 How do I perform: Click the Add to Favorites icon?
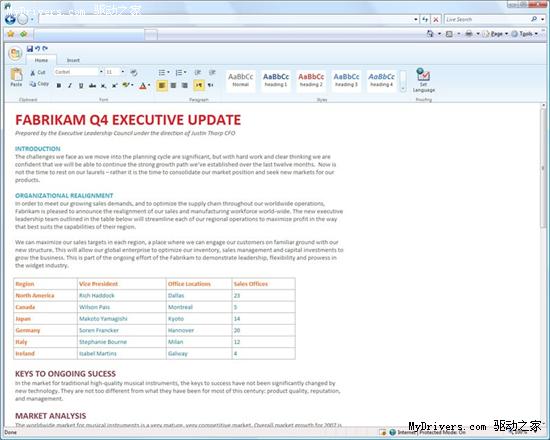(x=24, y=34)
